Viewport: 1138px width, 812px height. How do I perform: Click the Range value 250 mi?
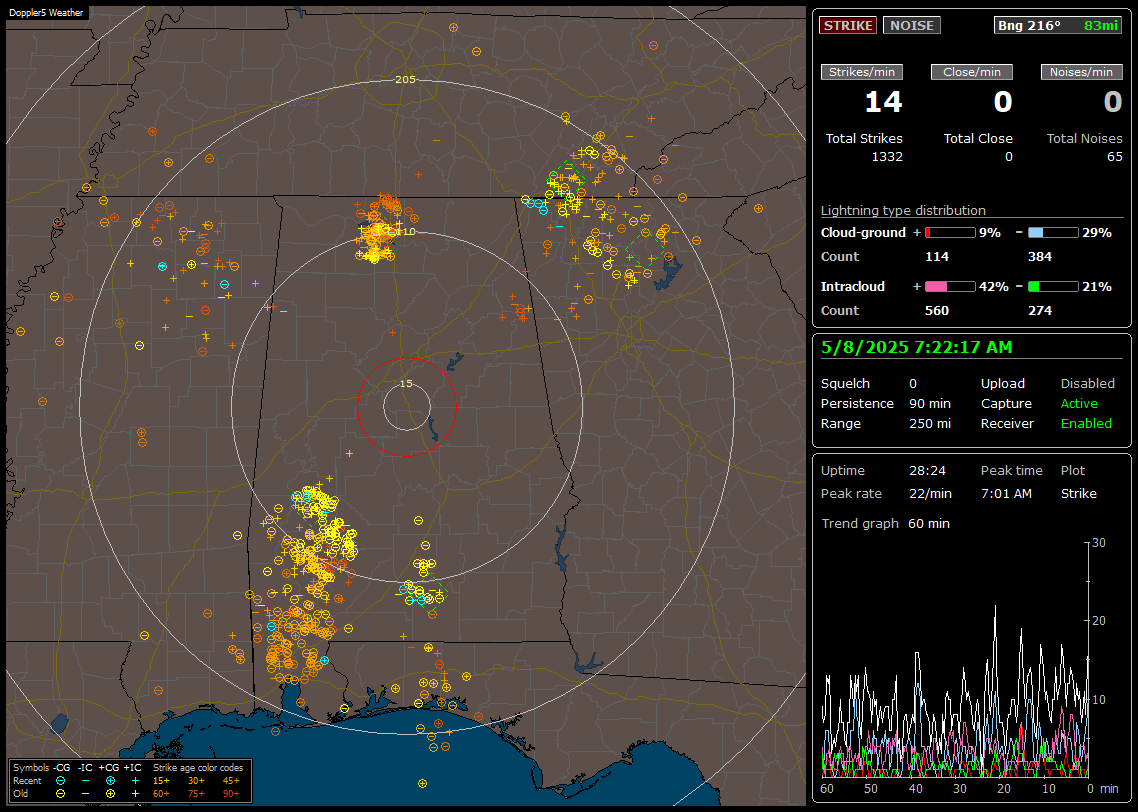click(x=930, y=424)
